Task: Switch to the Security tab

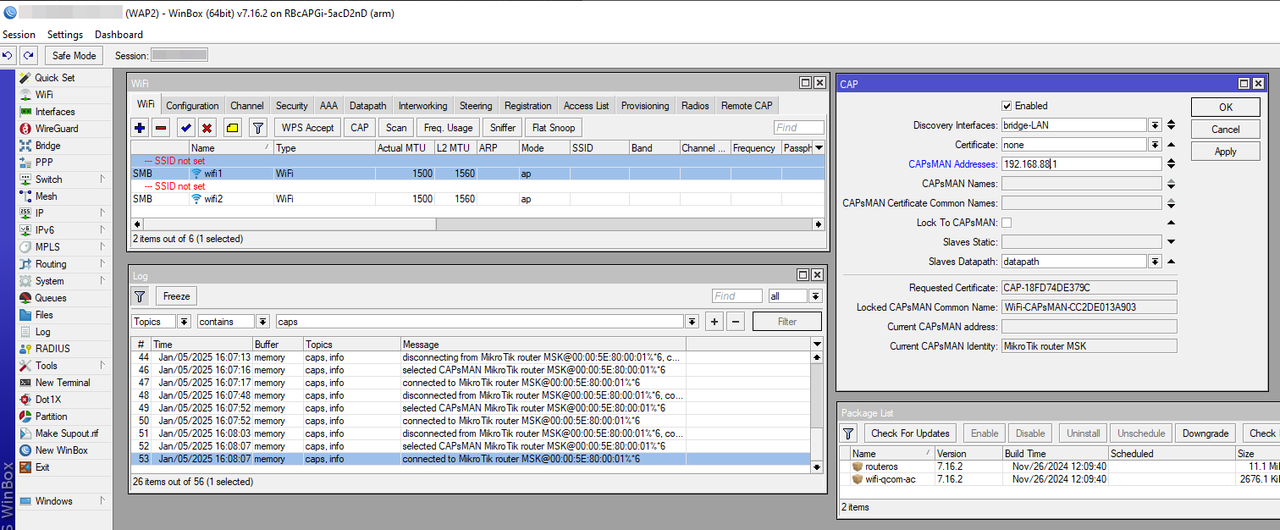Action: coord(291,106)
